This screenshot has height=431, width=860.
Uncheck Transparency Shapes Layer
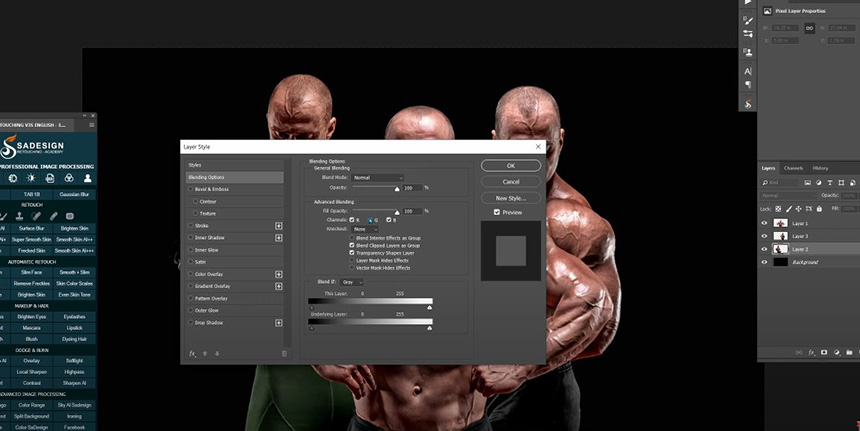pyautogui.click(x=352, y=253)
